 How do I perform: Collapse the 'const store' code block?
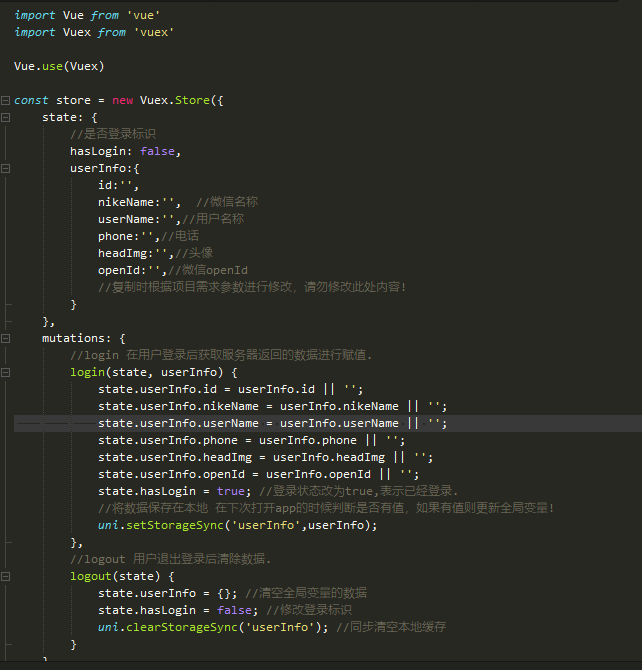point(6,100)
